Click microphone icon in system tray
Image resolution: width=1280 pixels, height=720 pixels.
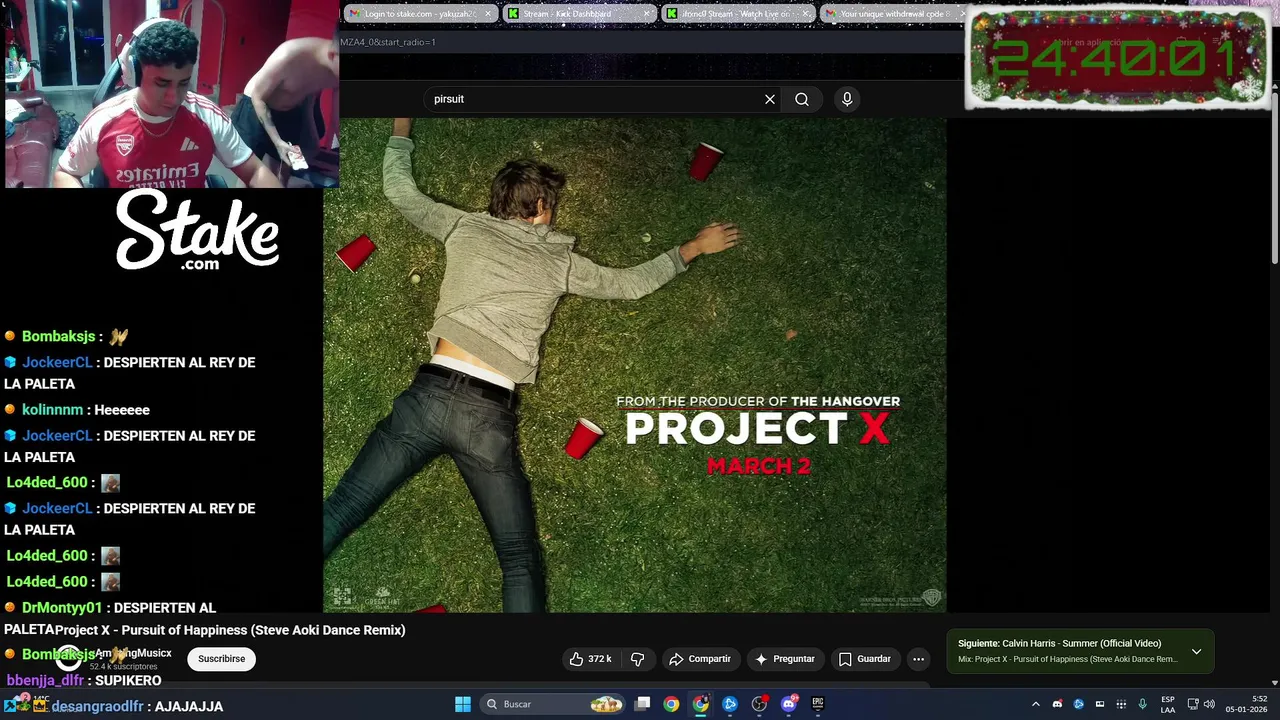pyautogui.click(x=1142, y=704)
